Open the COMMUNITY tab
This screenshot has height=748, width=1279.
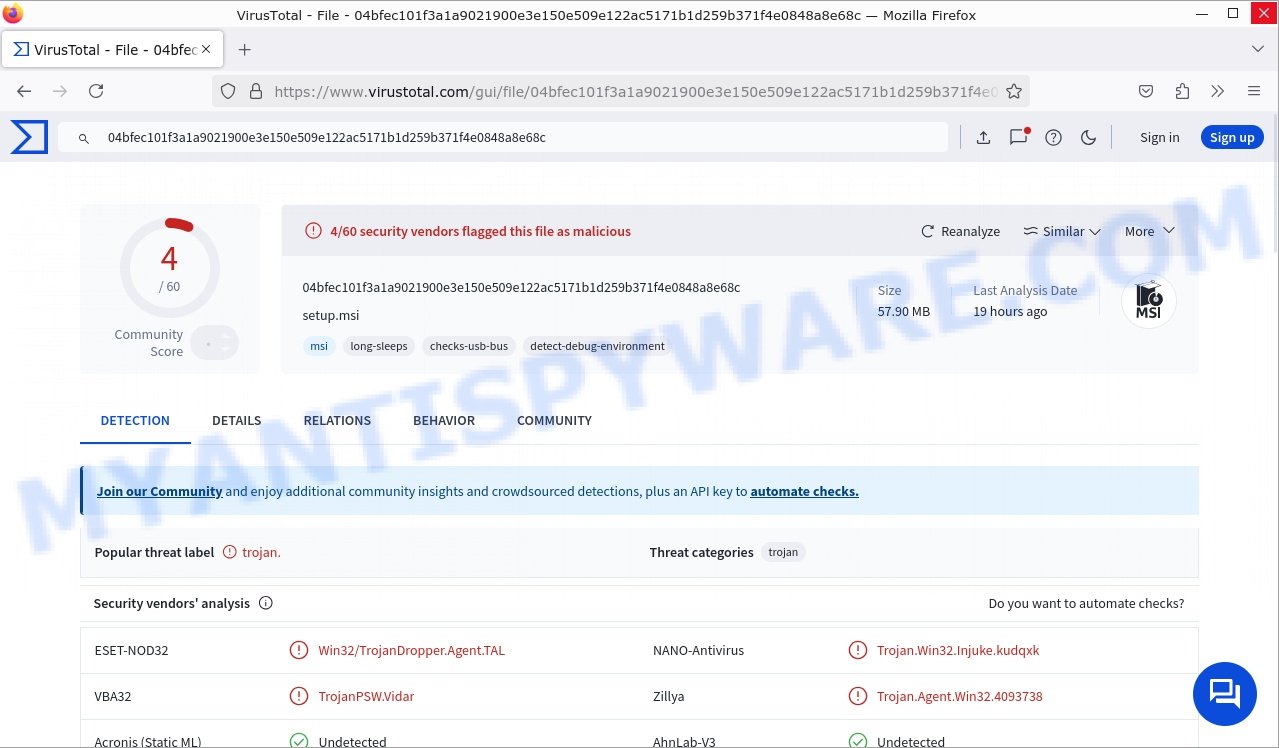554,420
